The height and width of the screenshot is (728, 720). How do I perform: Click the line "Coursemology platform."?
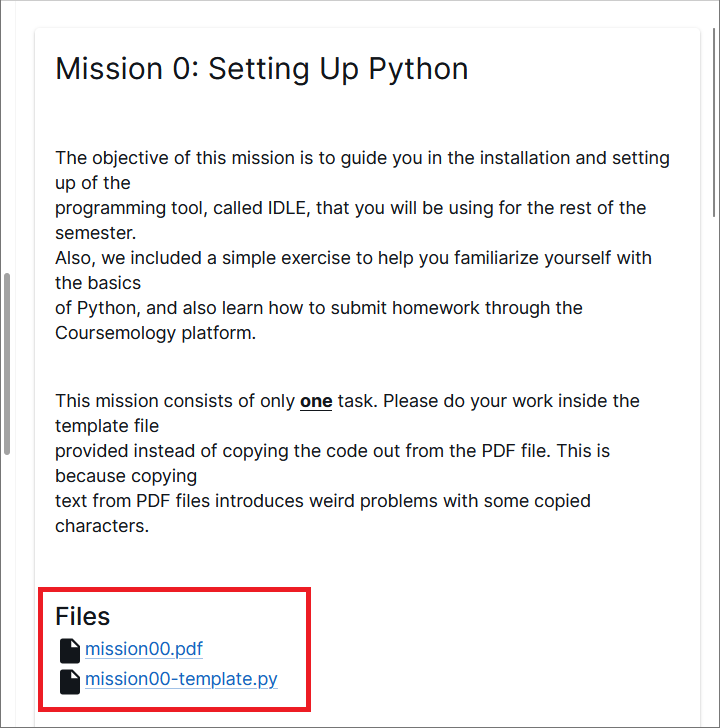click(x=156, y=333)
